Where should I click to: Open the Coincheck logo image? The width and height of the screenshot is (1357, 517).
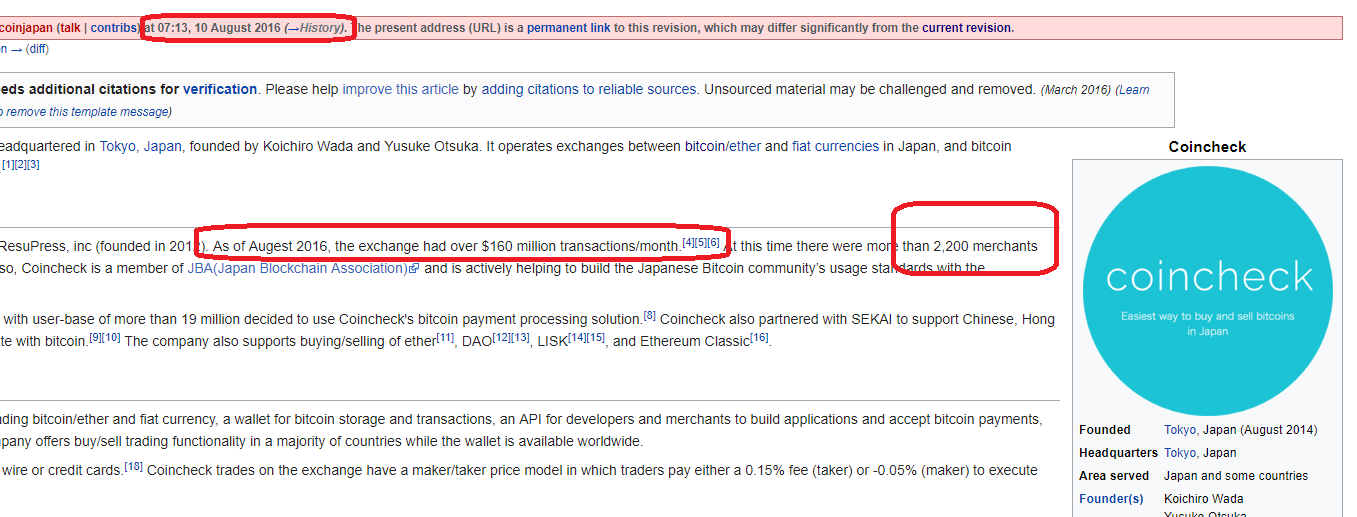[x=1207, y=290]
